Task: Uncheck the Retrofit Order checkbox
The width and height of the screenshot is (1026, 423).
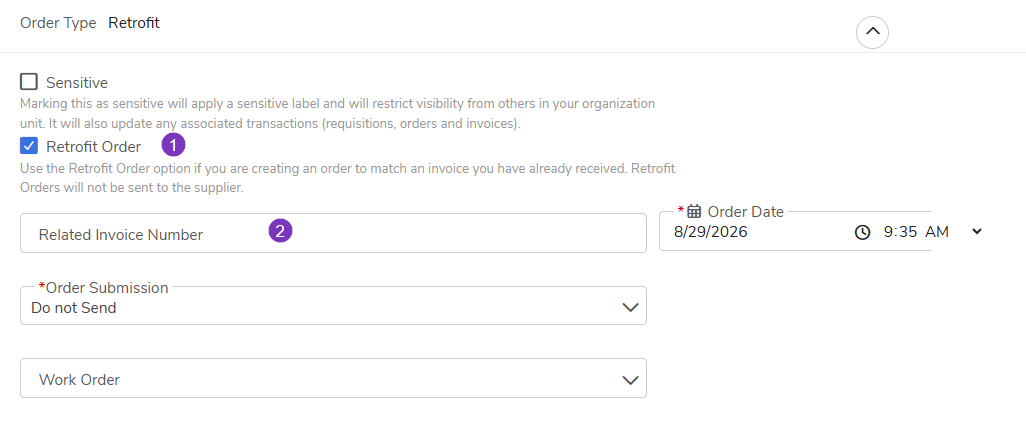Action: (29, 146)
